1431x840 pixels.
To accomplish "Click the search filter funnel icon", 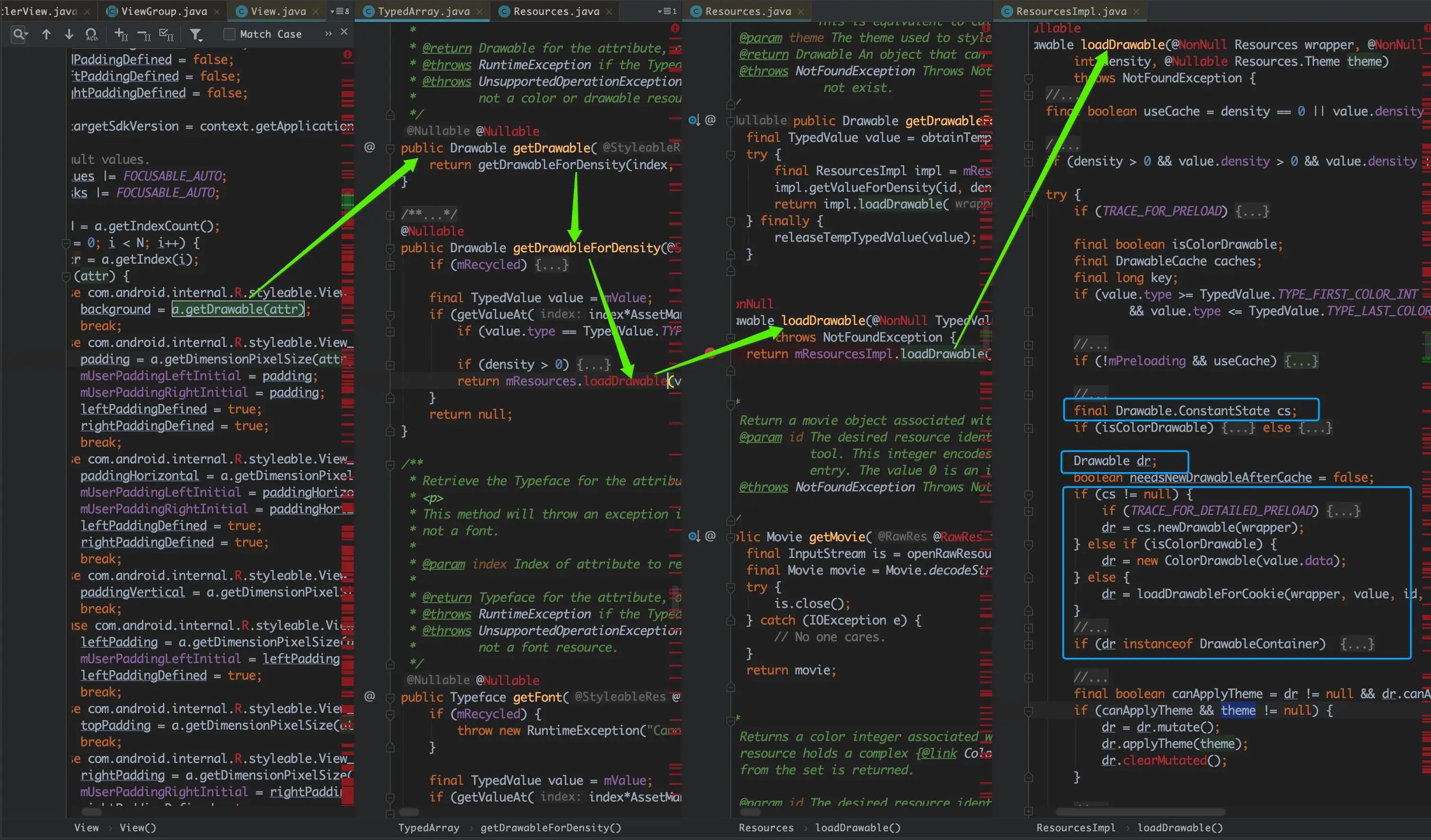I will (196, 35).
